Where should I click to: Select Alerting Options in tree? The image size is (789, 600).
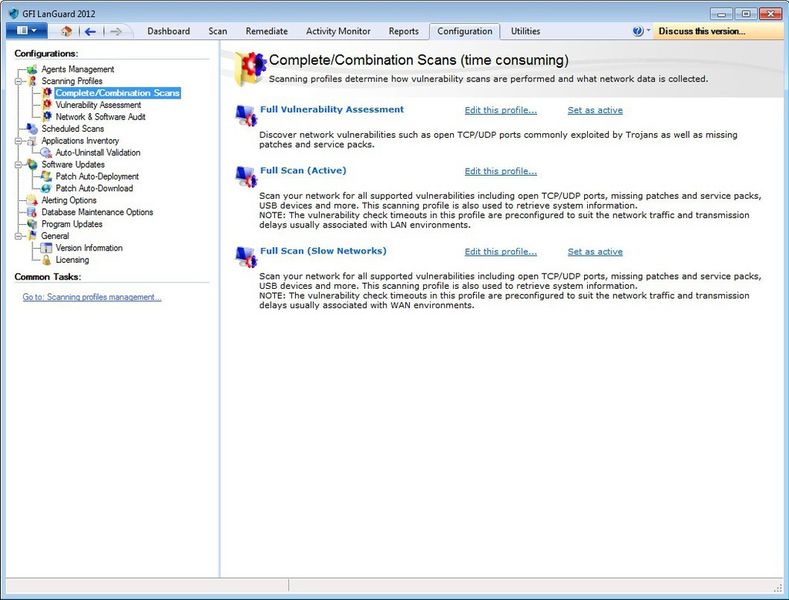tap(68, 200)
